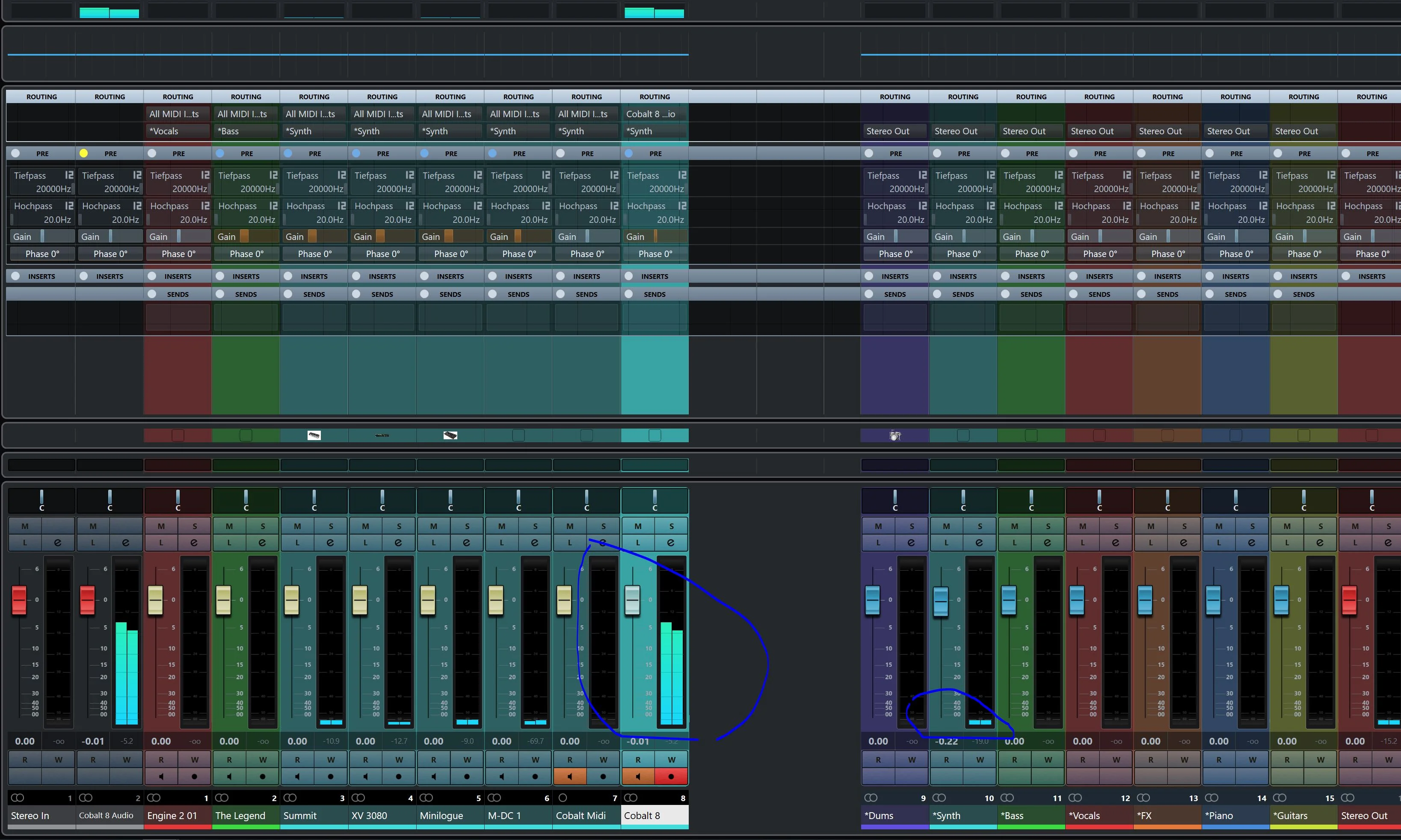Click the monitor speaker icon on Cobalt Midi
The height and width of the screenshot is (840, 1401).
pos(569,777)
